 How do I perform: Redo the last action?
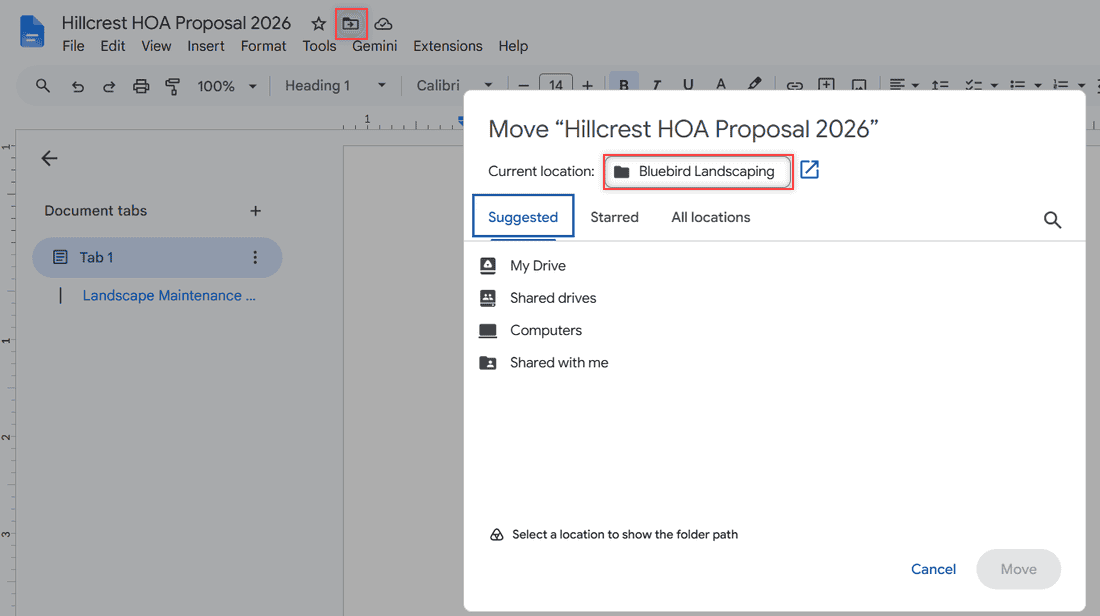point(109,86)
